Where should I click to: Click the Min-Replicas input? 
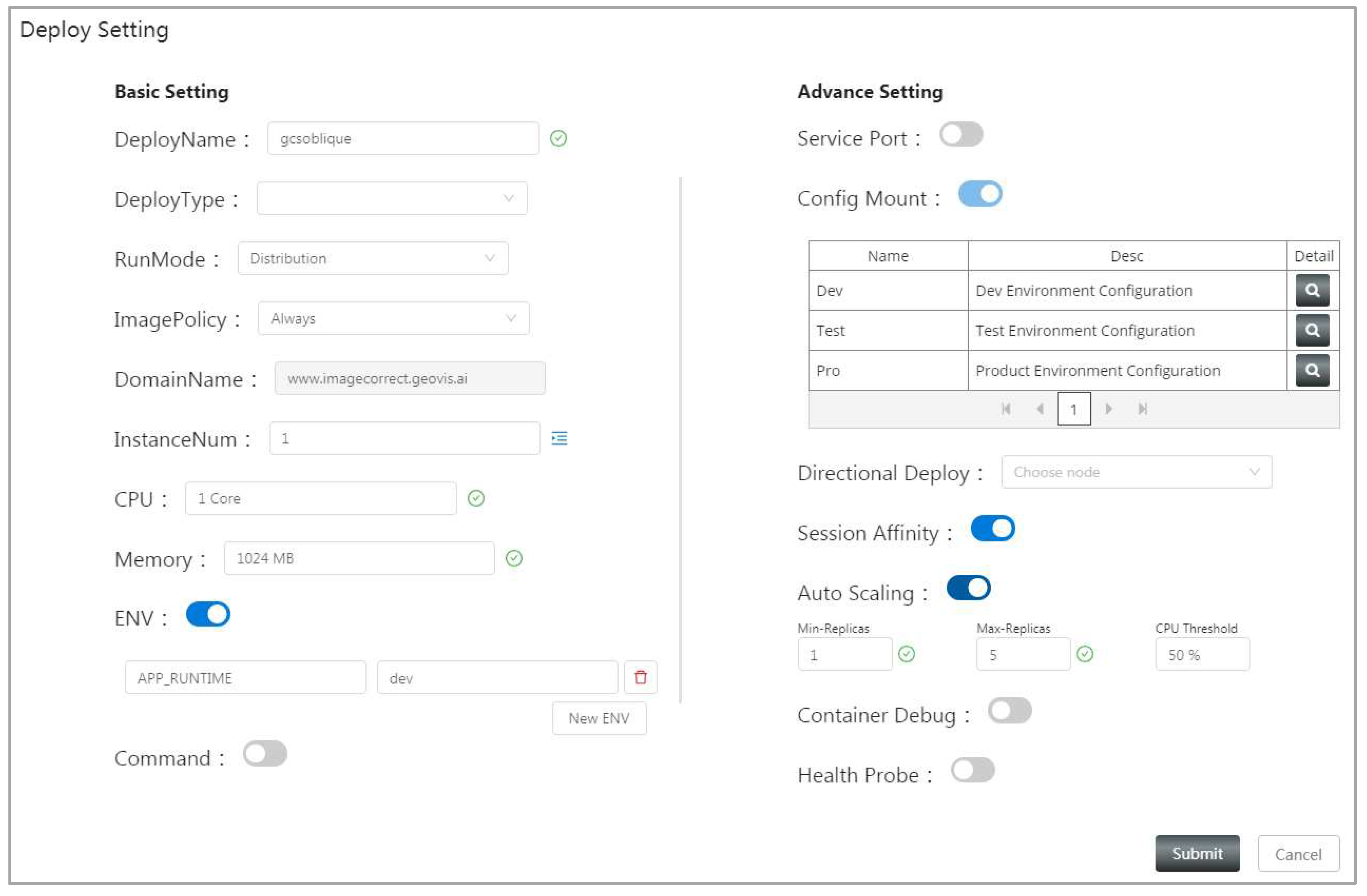click(845, 655)
